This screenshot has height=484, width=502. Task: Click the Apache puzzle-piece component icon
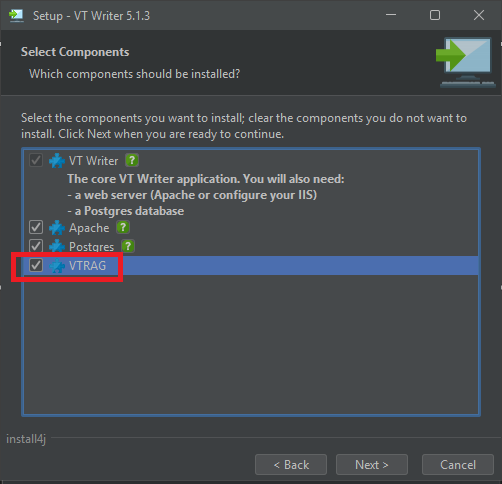(57, 228)
